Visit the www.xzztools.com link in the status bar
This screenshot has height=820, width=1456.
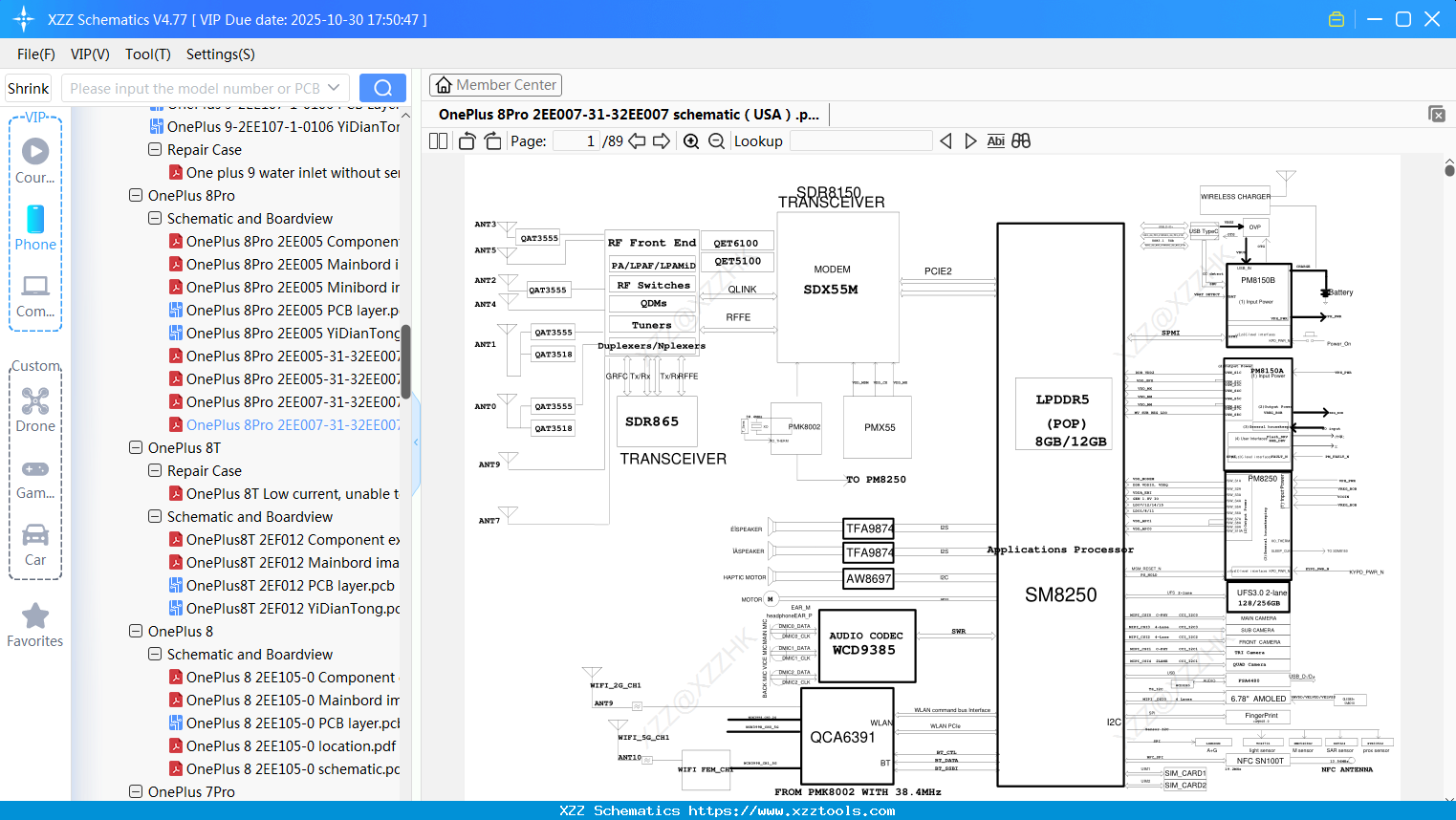(792, 810)
